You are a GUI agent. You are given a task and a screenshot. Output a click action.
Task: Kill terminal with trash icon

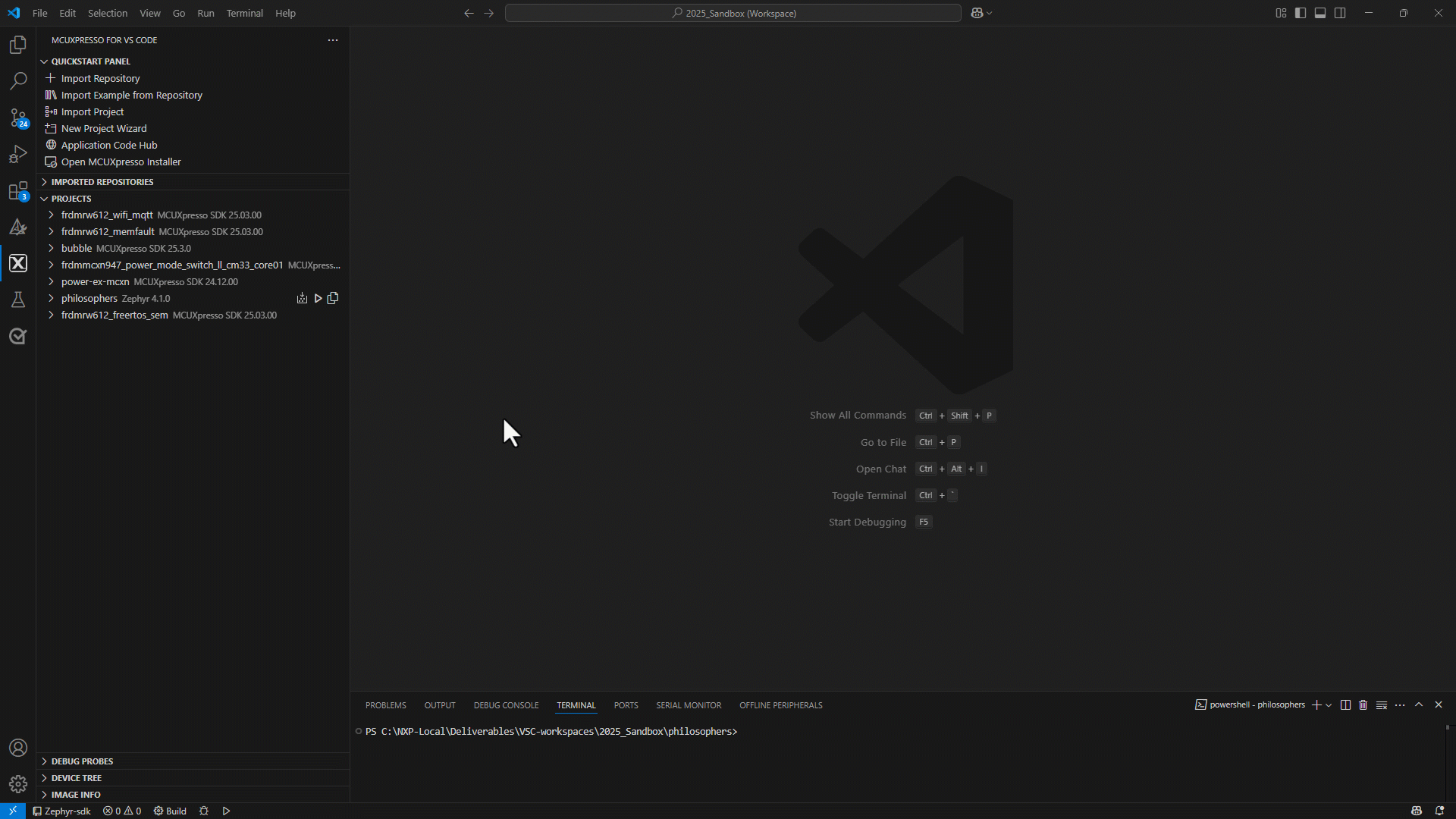1363,704
